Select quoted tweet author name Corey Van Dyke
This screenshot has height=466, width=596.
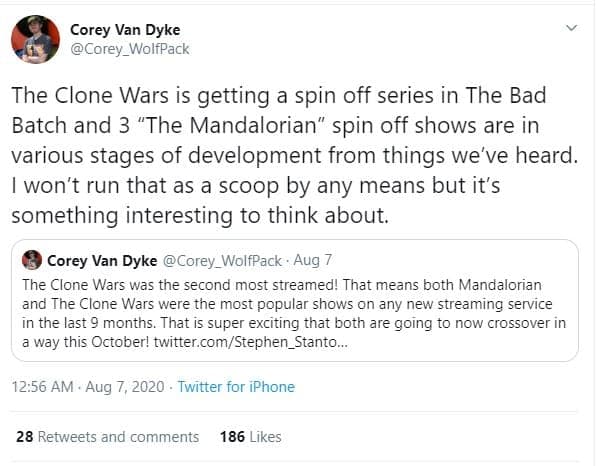(x=102, y=261)
